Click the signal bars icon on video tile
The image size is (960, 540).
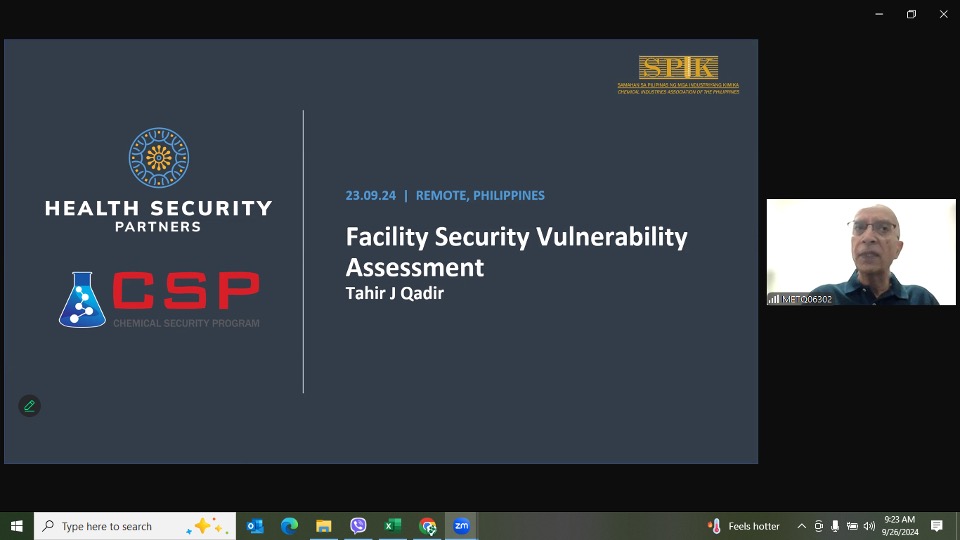774,299
